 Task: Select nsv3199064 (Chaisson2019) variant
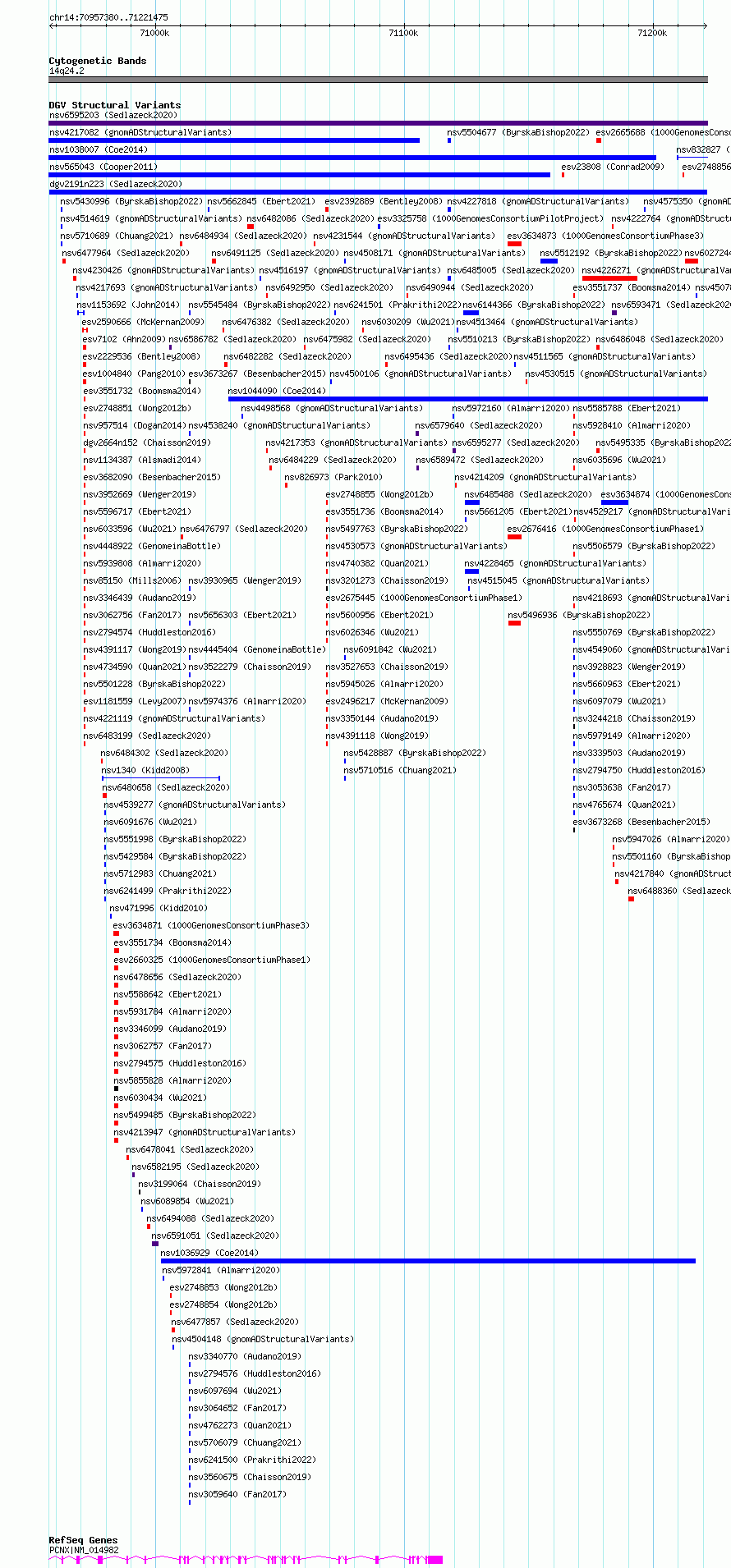coord(199,1184)
